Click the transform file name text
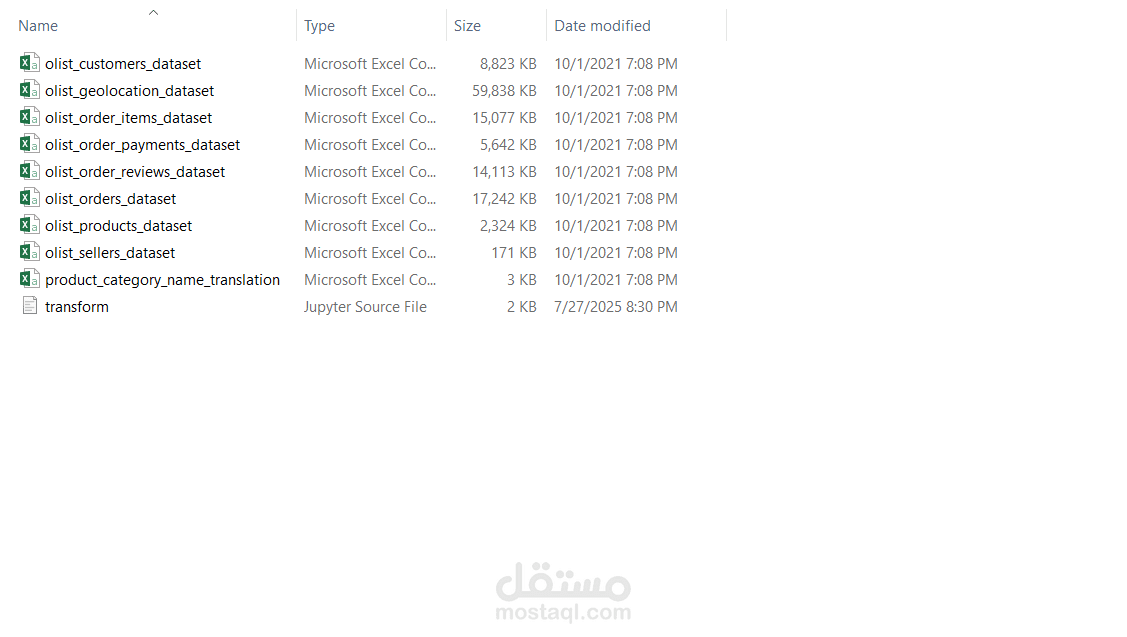The height and width of the screenshot is (637, 1127). point(77,307)
